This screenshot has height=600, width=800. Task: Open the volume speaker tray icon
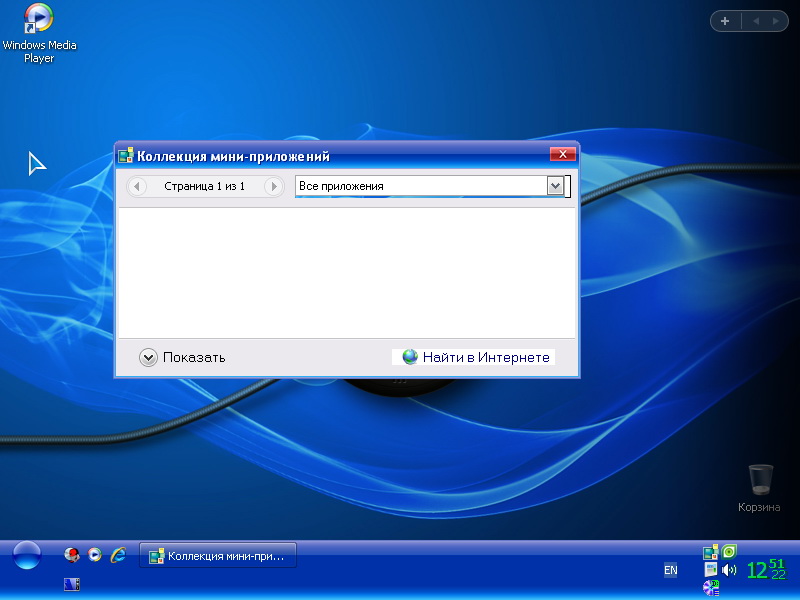tap(729, 570)
